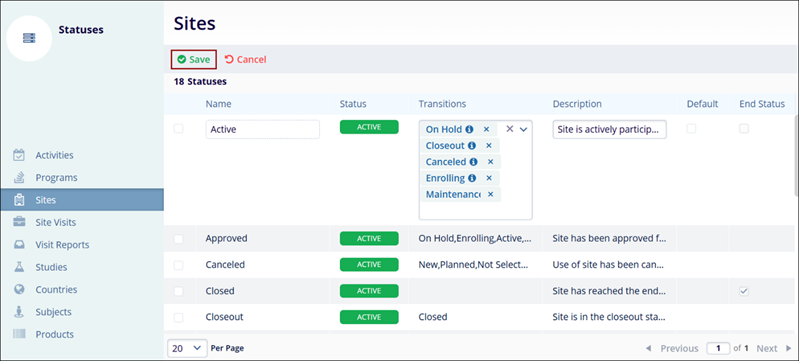Screen dimensions: 800x361
Task: Remove the Closeout transition tag
Action: 488,146
